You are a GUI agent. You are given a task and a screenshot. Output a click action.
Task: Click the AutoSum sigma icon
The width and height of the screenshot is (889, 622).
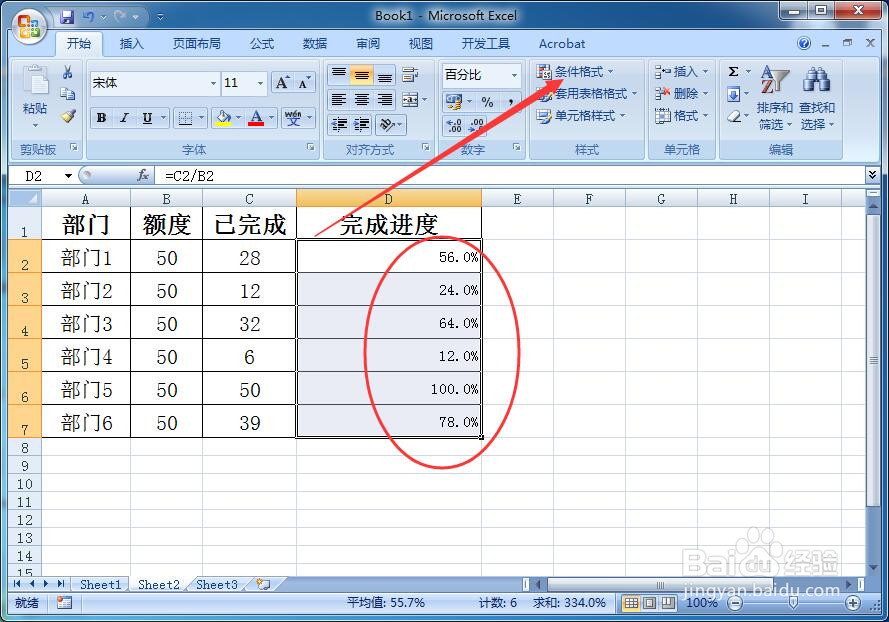tap(734, 71)
